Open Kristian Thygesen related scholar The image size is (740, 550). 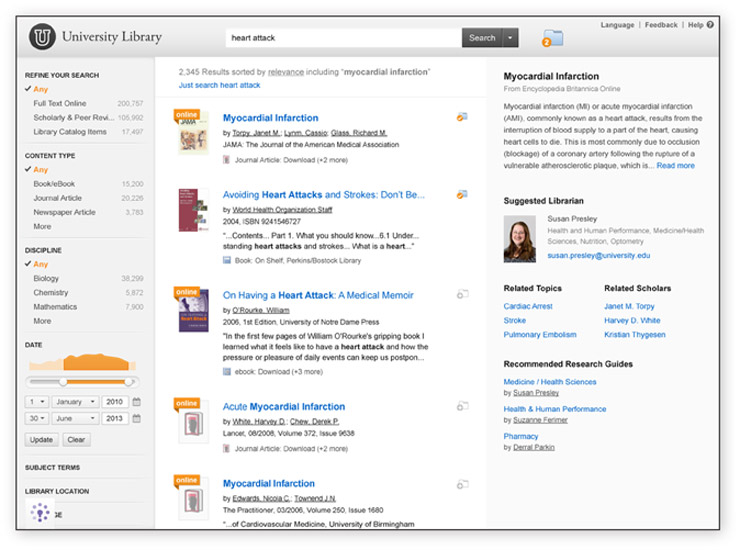635,334
